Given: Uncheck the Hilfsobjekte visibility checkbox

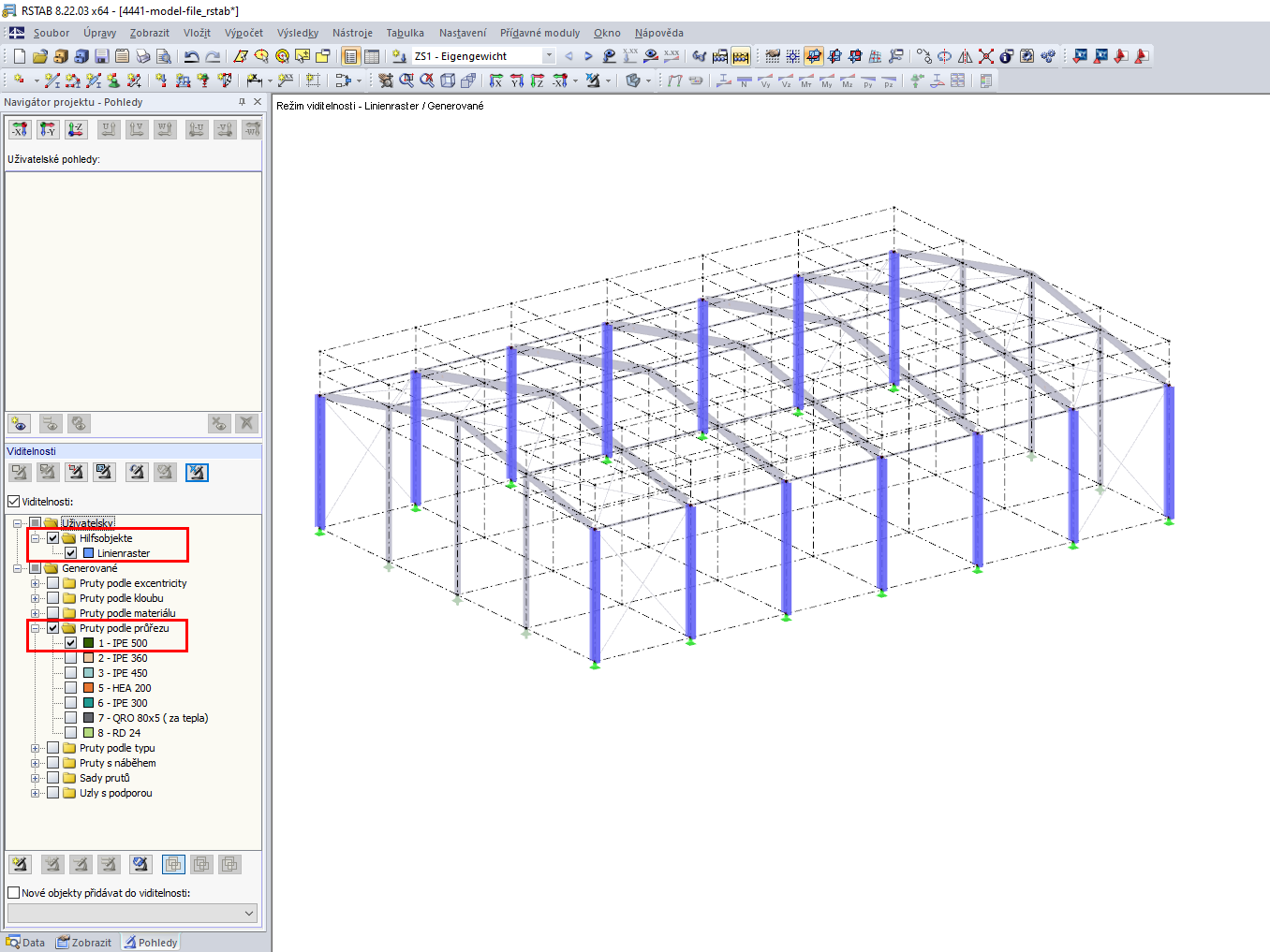Looking at the screenshot, I should pyautogui.click(x=53, y=538).
